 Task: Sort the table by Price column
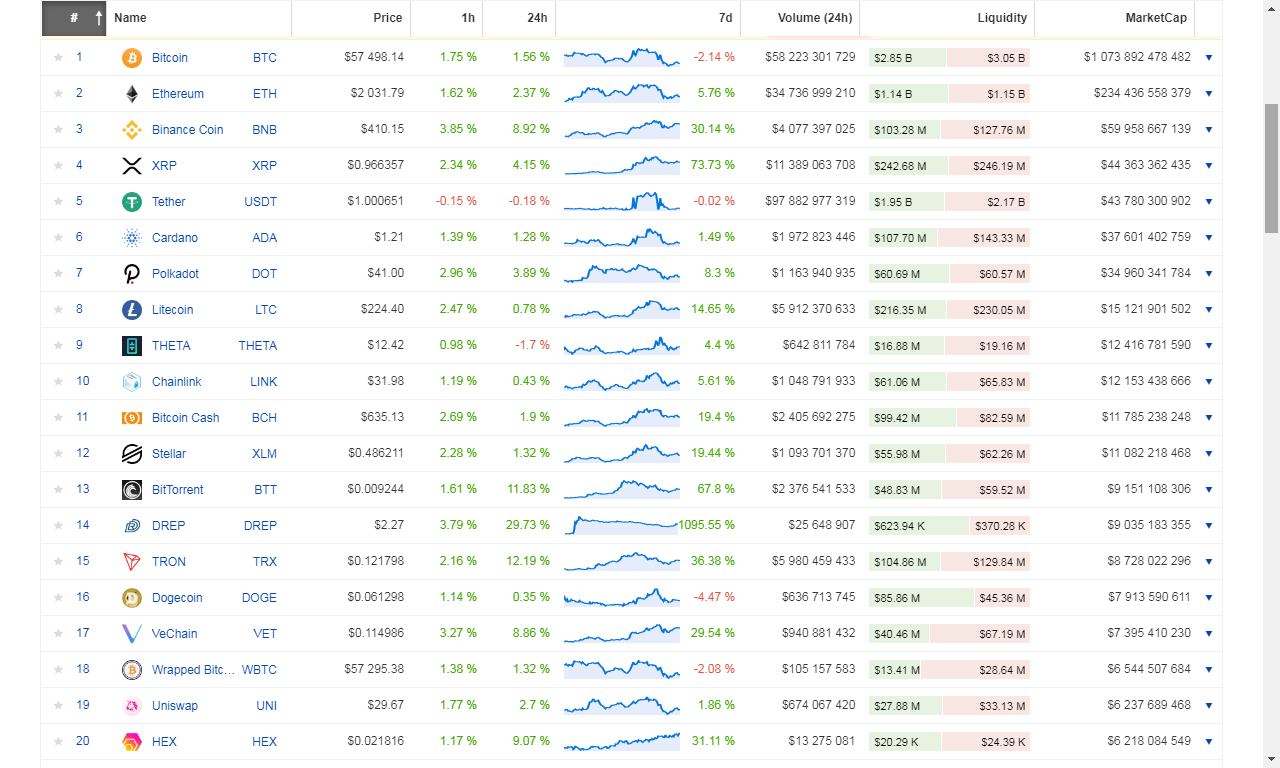coord(351,18)
